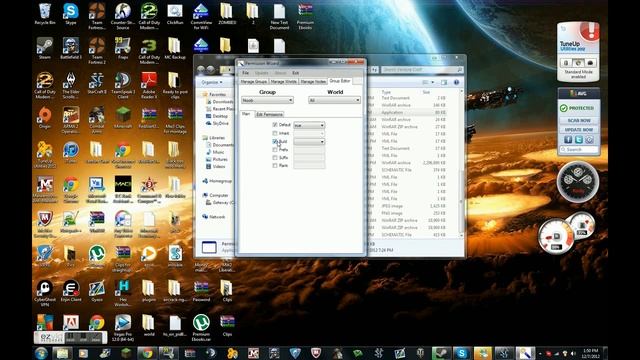Click the Prefix text field
The image size is (640, 360).
[x=309, y=150]
